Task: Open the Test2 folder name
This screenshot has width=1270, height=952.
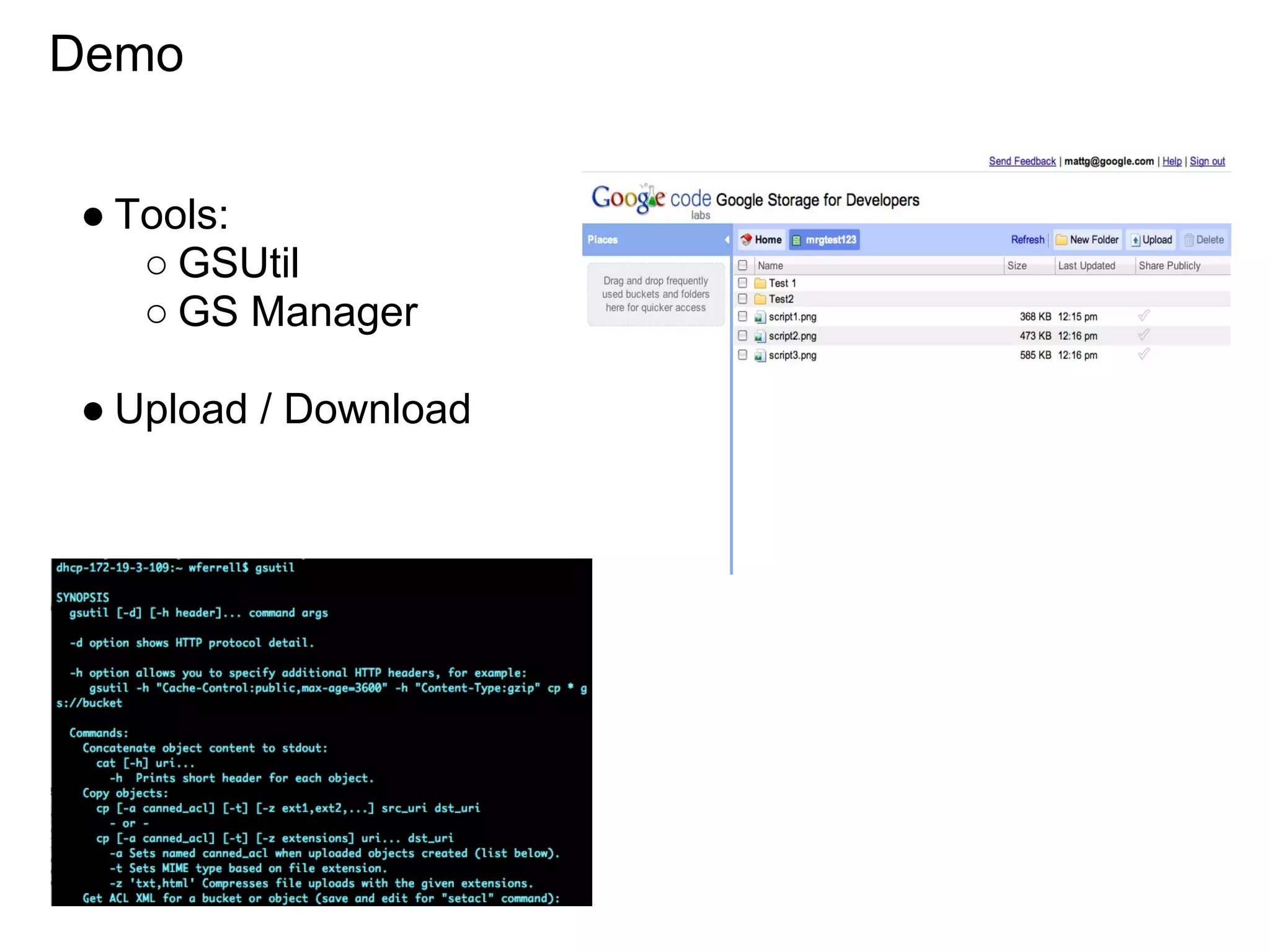Action: click(x=781, y=299)
